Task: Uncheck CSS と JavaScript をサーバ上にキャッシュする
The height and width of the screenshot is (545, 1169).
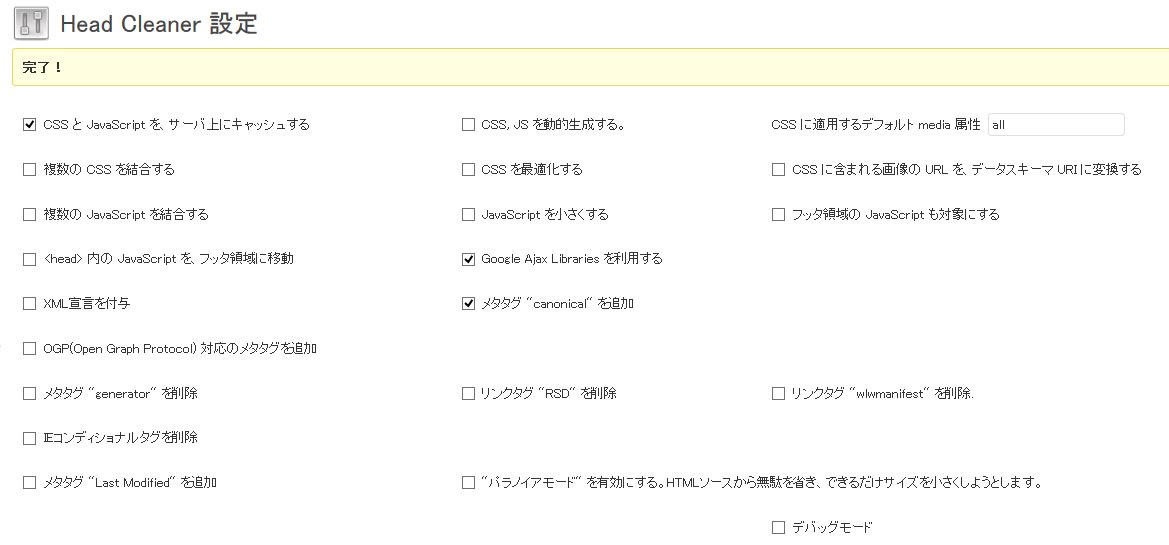Action: coord(29,125)
